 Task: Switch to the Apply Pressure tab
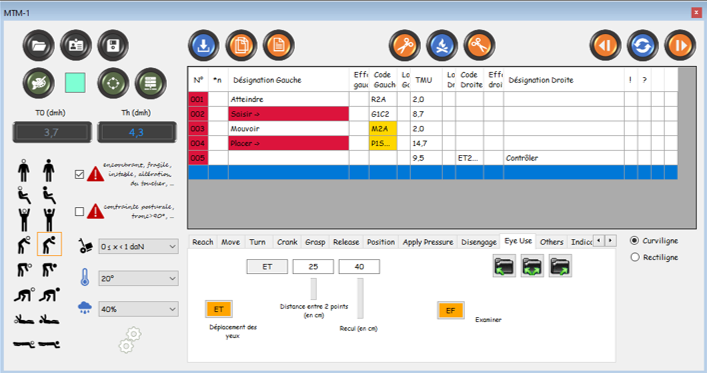coord(428,242)
